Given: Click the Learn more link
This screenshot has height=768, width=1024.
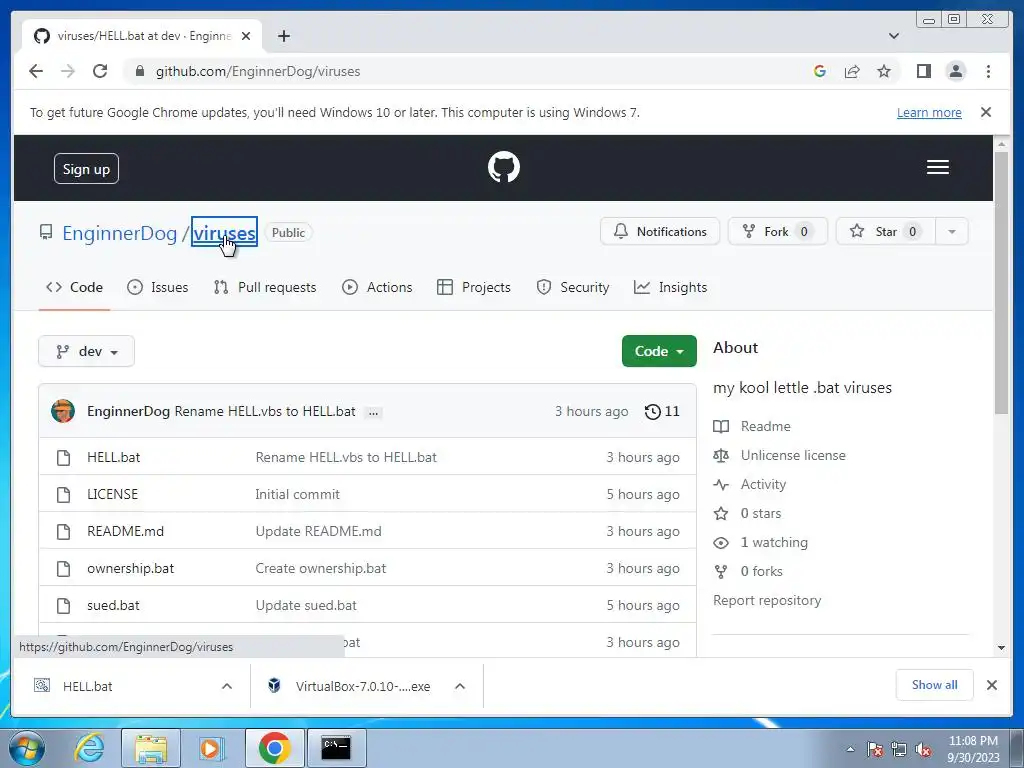Looking at the screenshot, I should (929, 112).
